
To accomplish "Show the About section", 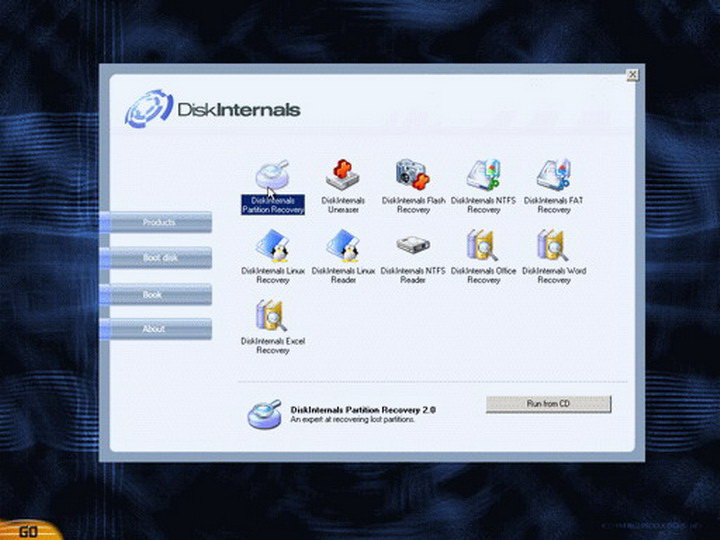I will click(x=156, y=329).
